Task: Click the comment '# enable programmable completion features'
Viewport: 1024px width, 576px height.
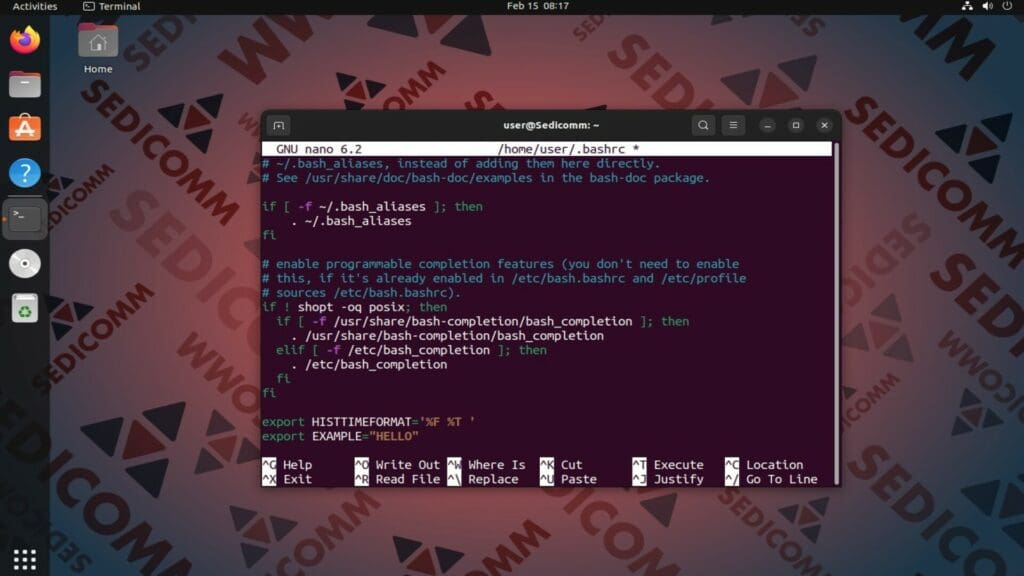Action: coord(500,264)
